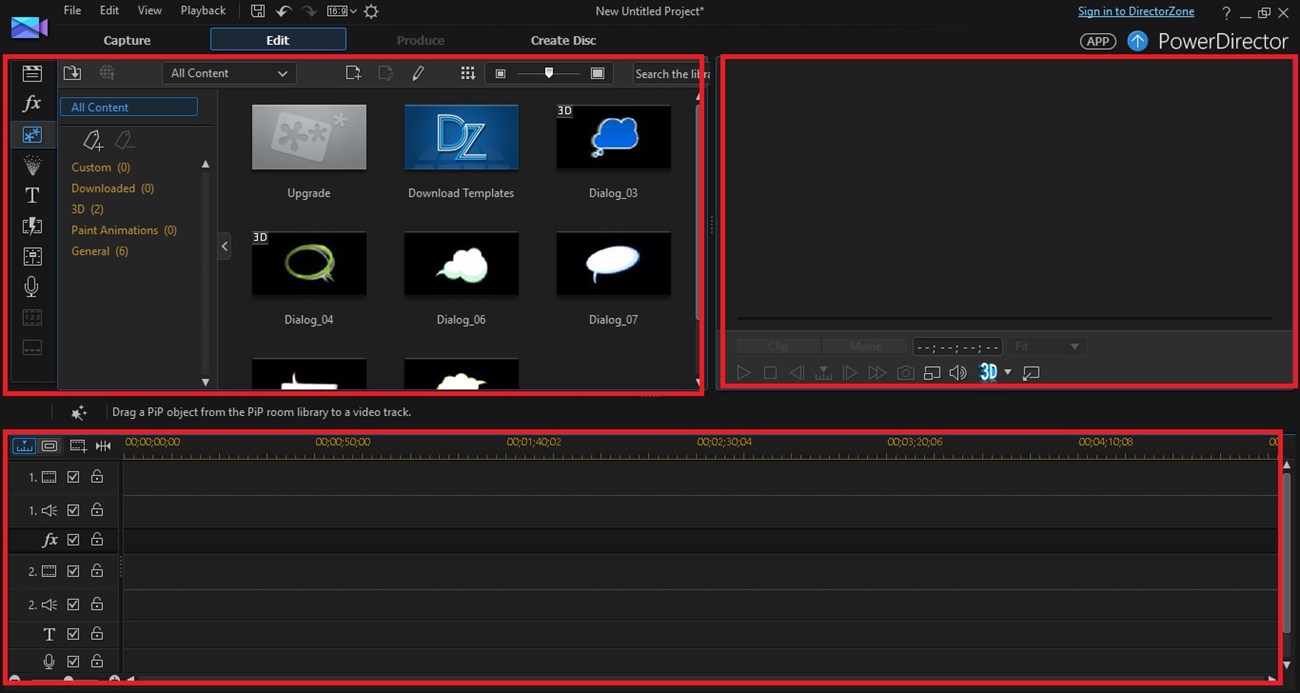Viewport: 1300px width, 693px height.
Task: Click the volume speaker icon in preview
Action: (958, 373)
